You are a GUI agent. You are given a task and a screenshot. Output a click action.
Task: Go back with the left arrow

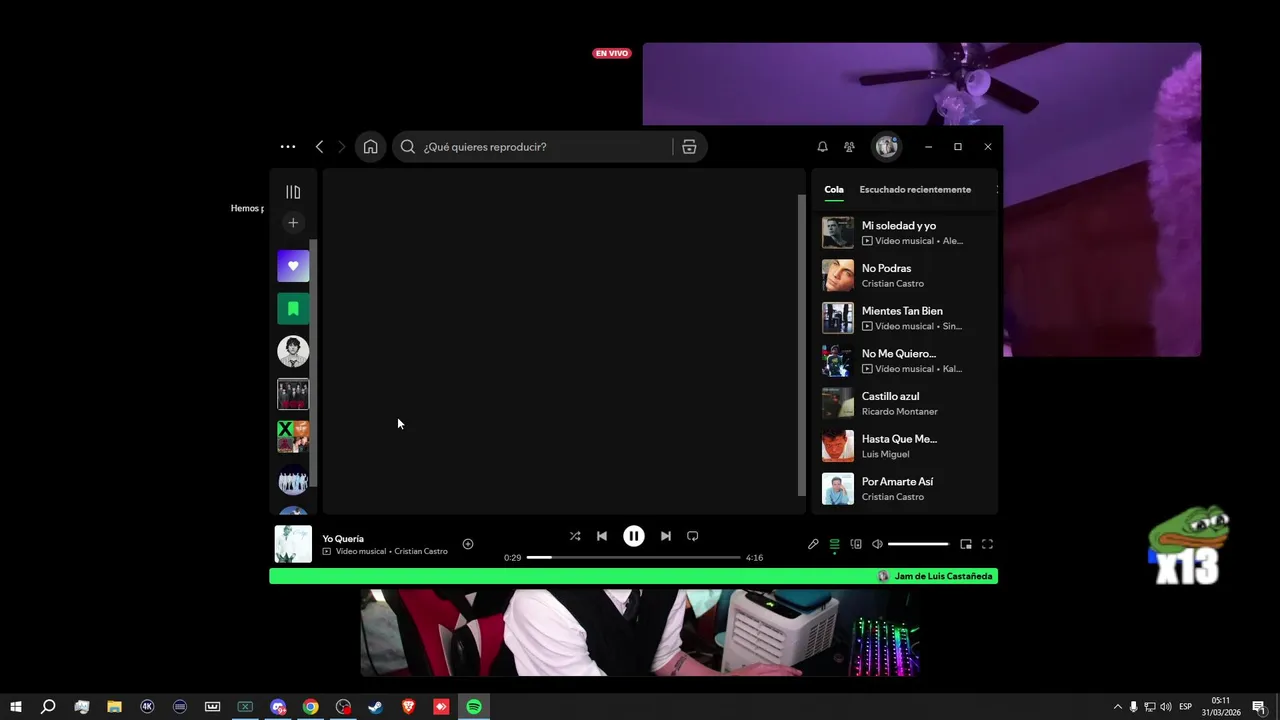[x=319, y=147]
